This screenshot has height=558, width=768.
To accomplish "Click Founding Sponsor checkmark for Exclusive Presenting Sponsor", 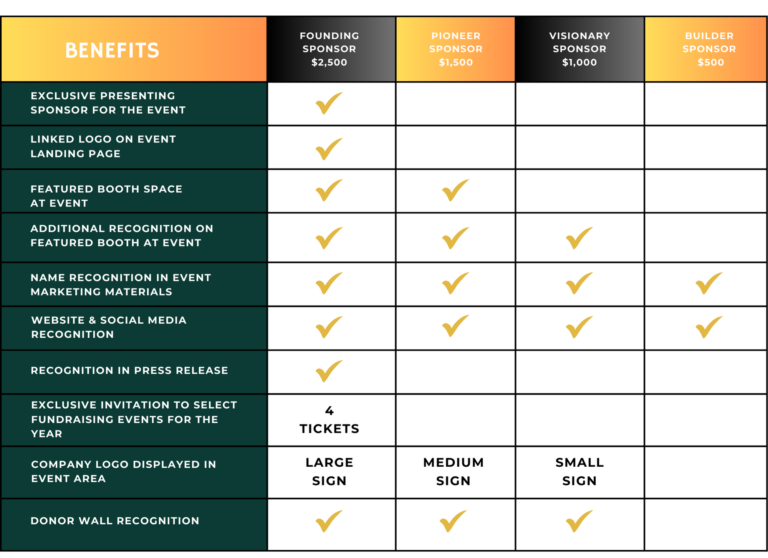I will point(329,103).
